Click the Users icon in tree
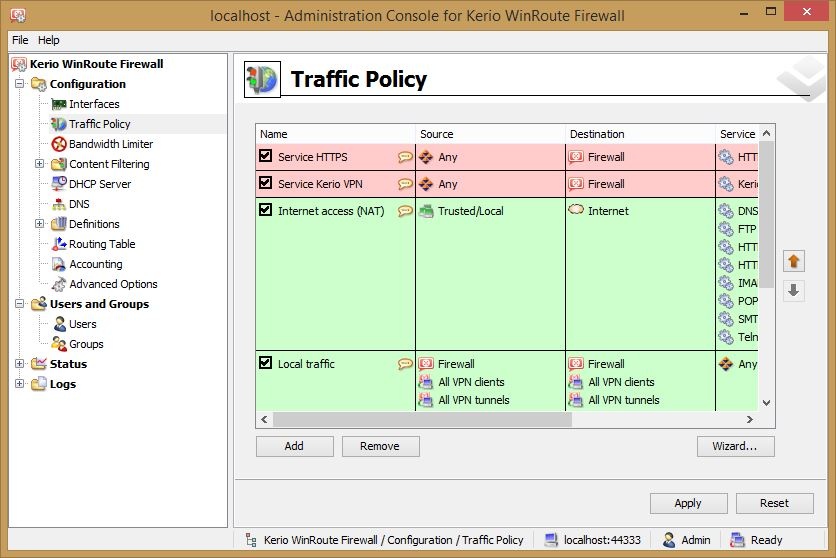This screenshot has width=836, height=558. coord(60,324)
